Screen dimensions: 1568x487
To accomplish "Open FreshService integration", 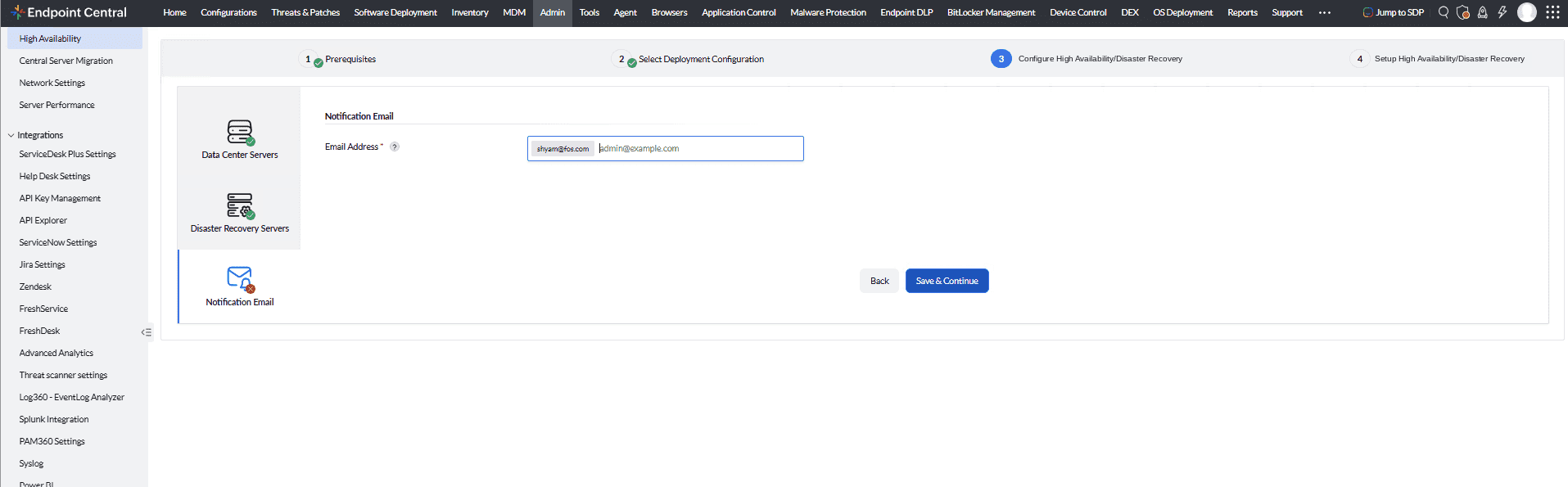I will pos(43,309).
